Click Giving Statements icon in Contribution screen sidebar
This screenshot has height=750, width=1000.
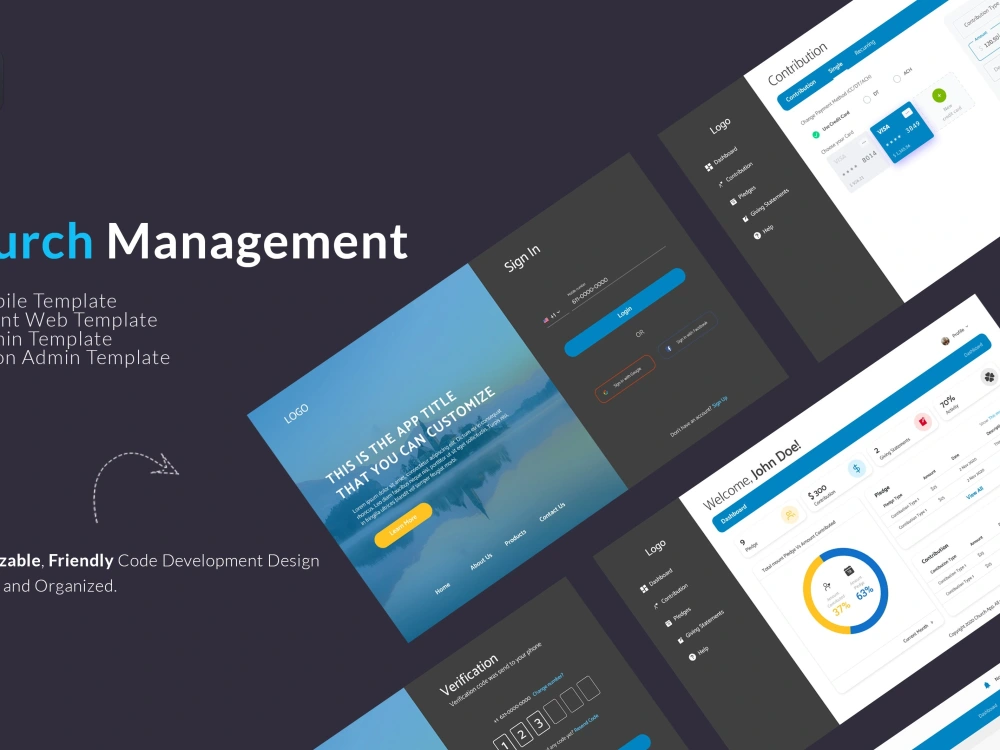745,219
